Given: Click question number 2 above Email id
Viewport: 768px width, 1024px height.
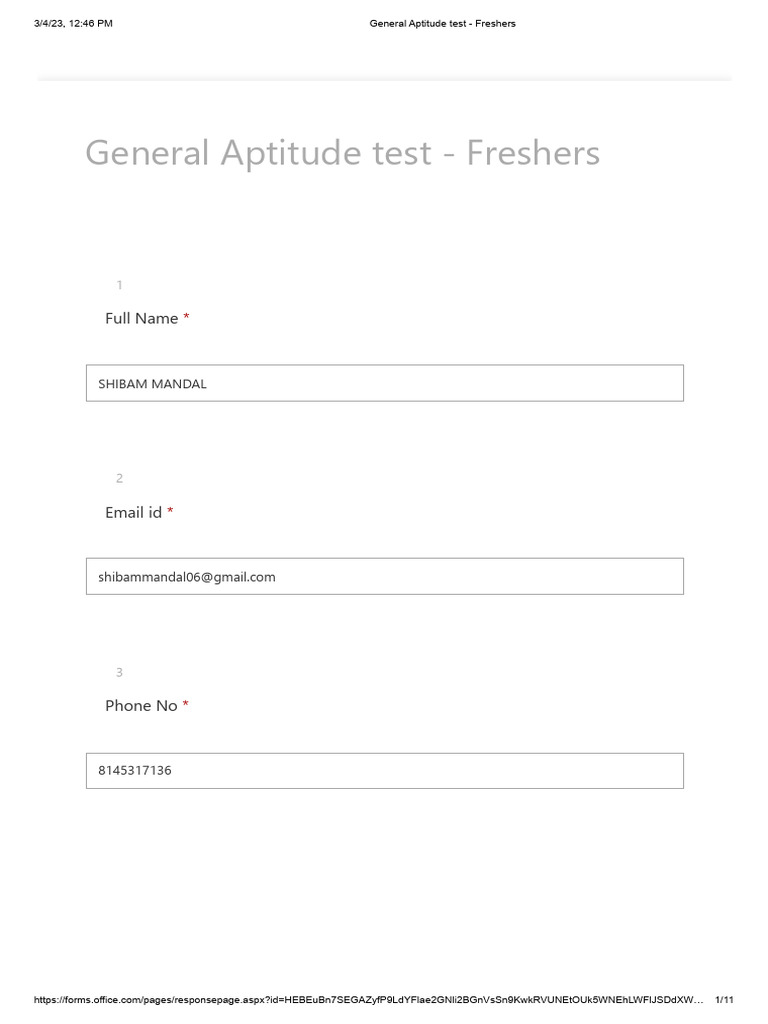Looking at the screenshot, I should click(120, 478).
